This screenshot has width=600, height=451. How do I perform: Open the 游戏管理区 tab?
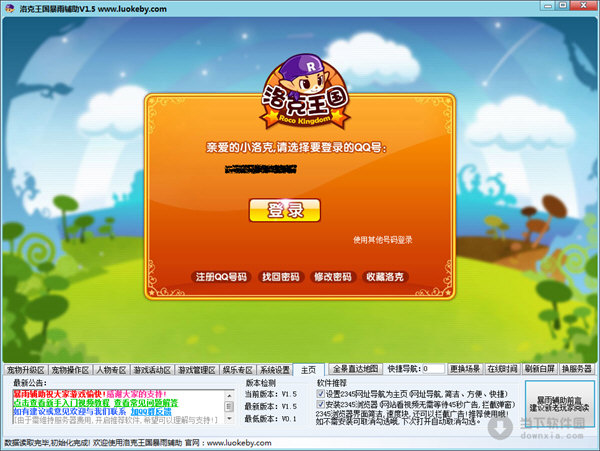[x=197, y=370]
